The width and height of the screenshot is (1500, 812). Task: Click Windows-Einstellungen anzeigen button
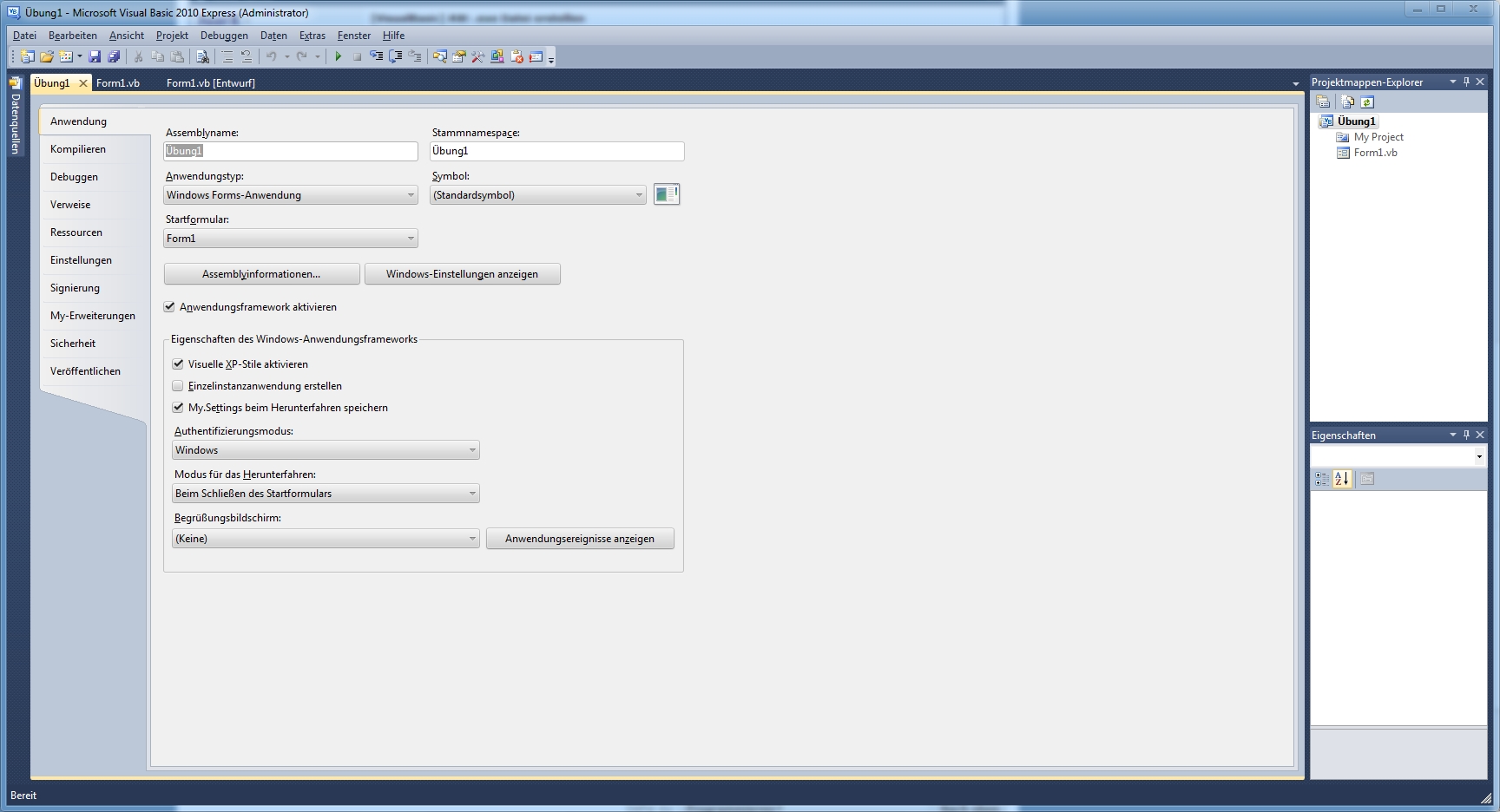(x=462, y=274)
